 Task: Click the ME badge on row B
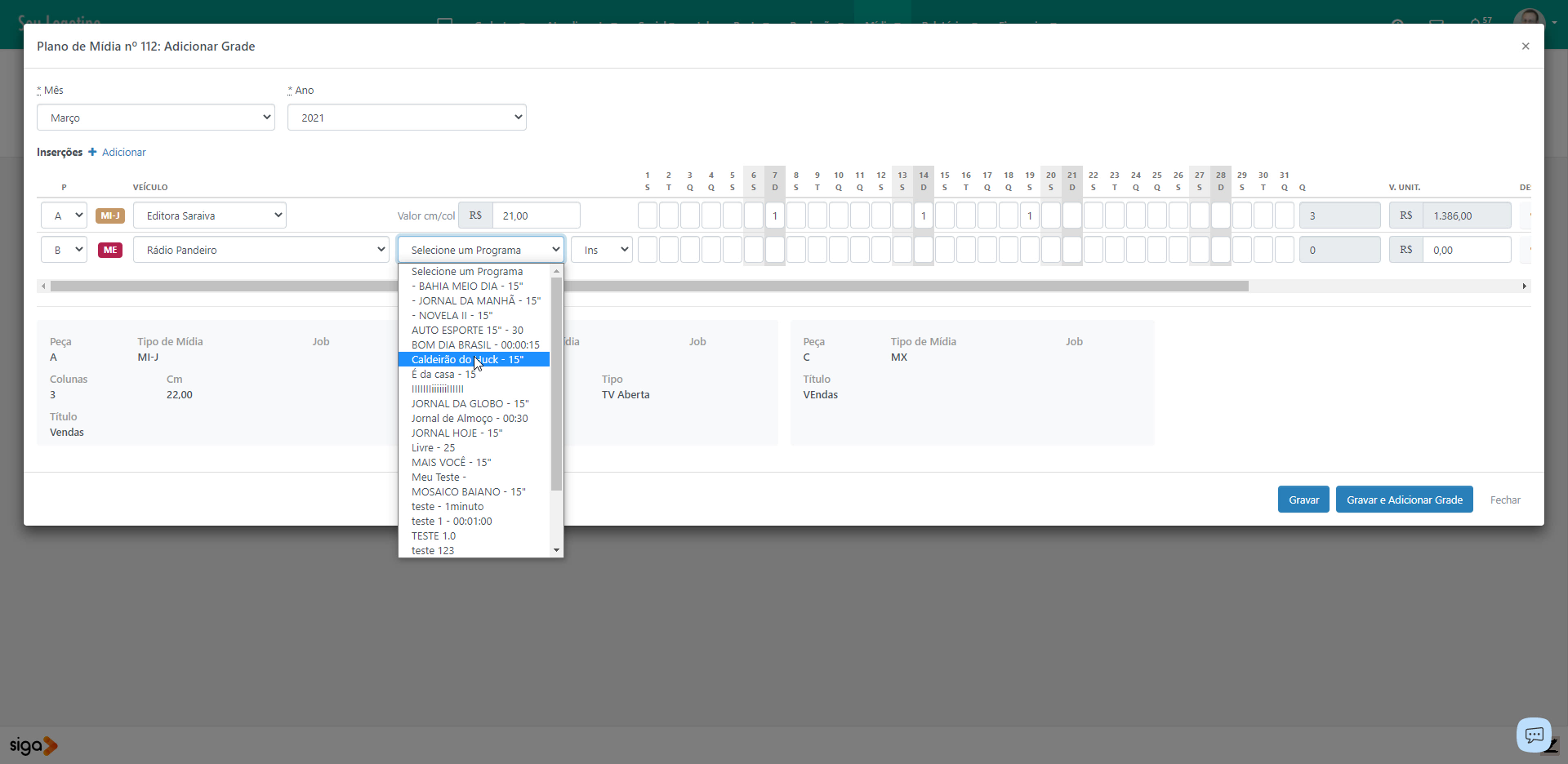pos(110,251)
